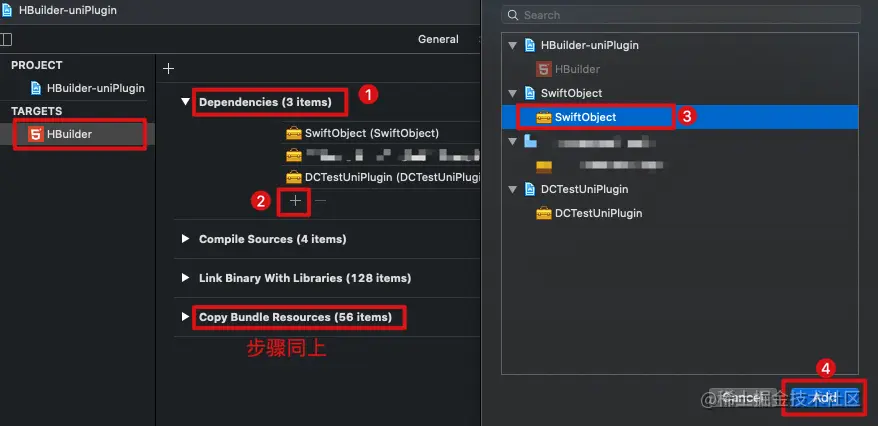The height and width of the screenshot is (426, 878).
Task: Select the SwiftObject (SwiftObject) dependency row
Action: [x=381, y=133]
